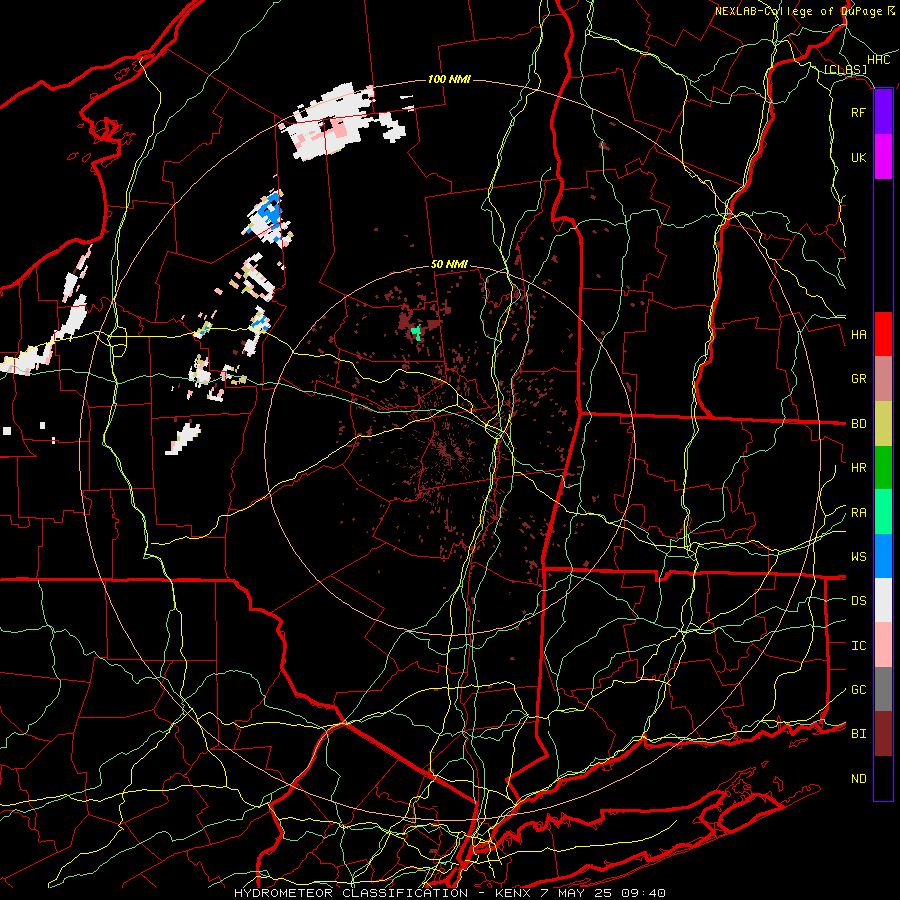Image resolution: width=900 pixels, height=900 pixels.
Task: Click the ND black legend swatch
Action: click(883, 778)
